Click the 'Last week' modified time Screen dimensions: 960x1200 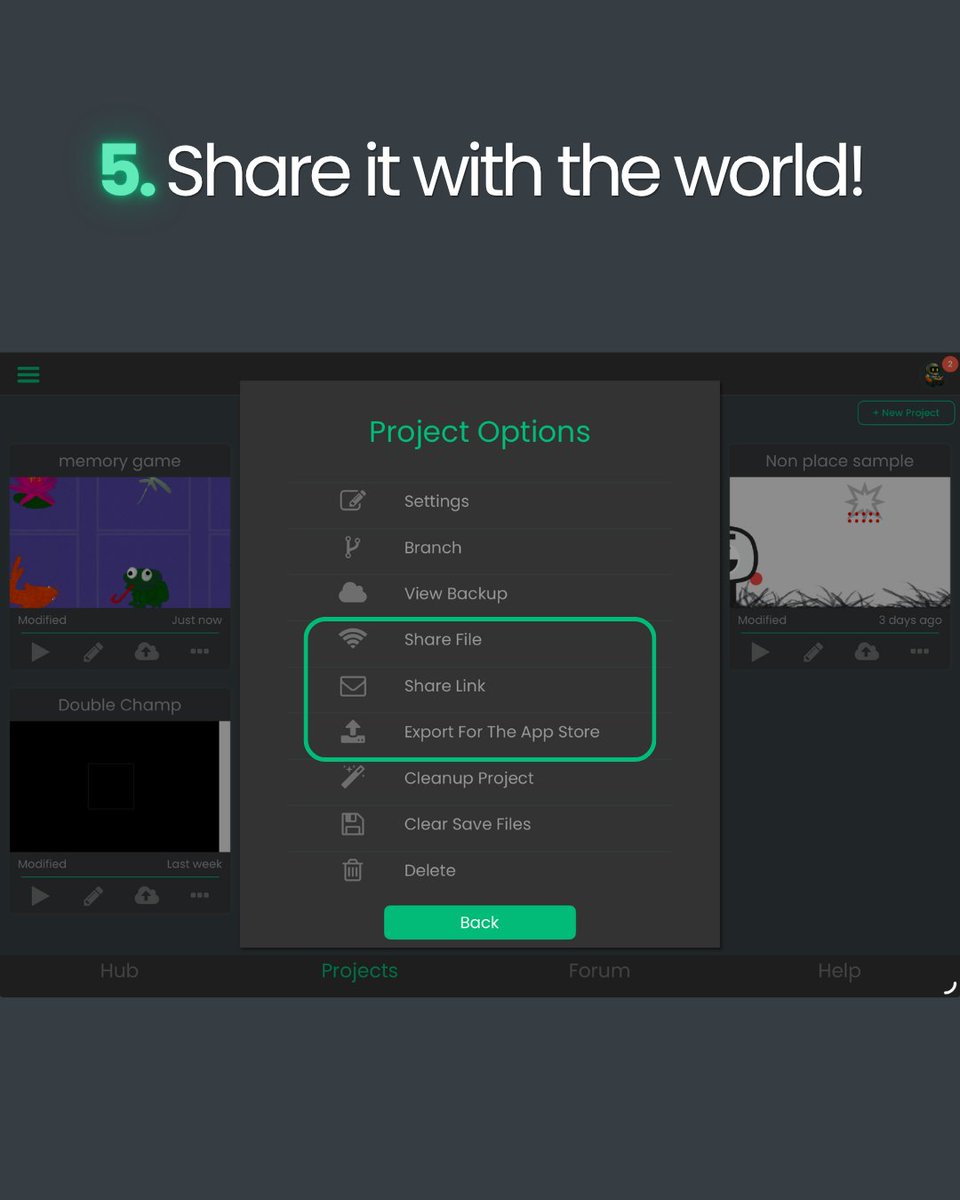tap(194, 864)
